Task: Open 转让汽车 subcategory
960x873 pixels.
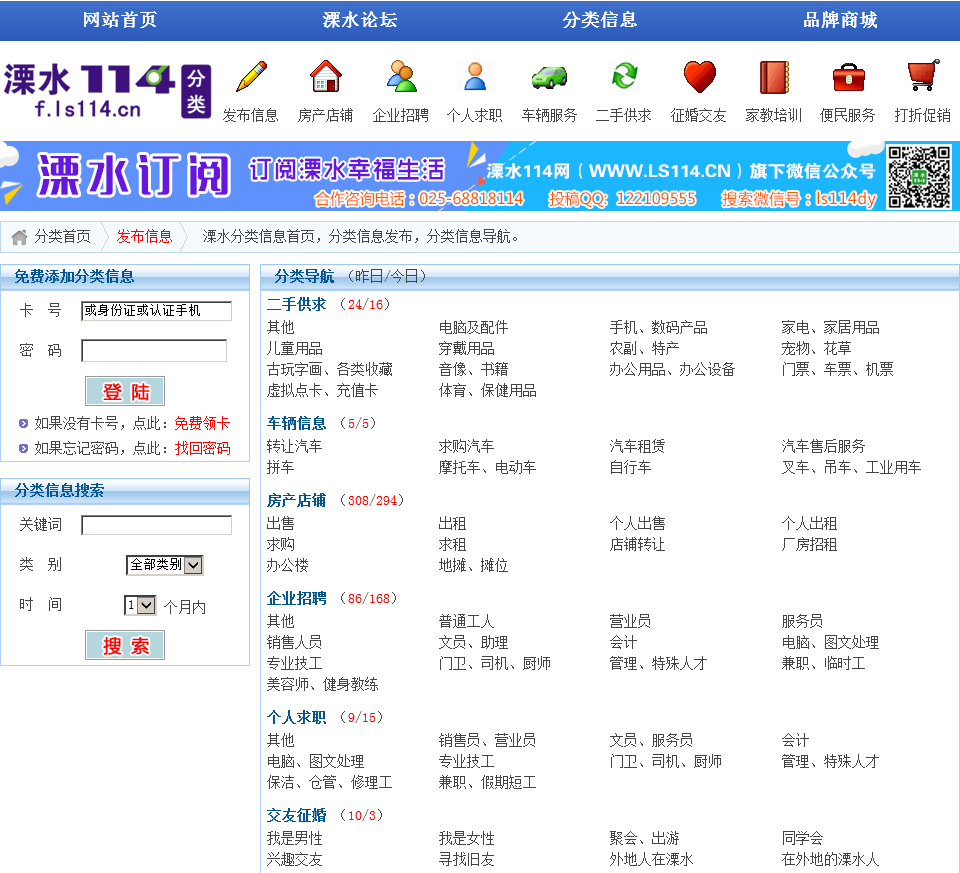Action: [x=294, y=446]
